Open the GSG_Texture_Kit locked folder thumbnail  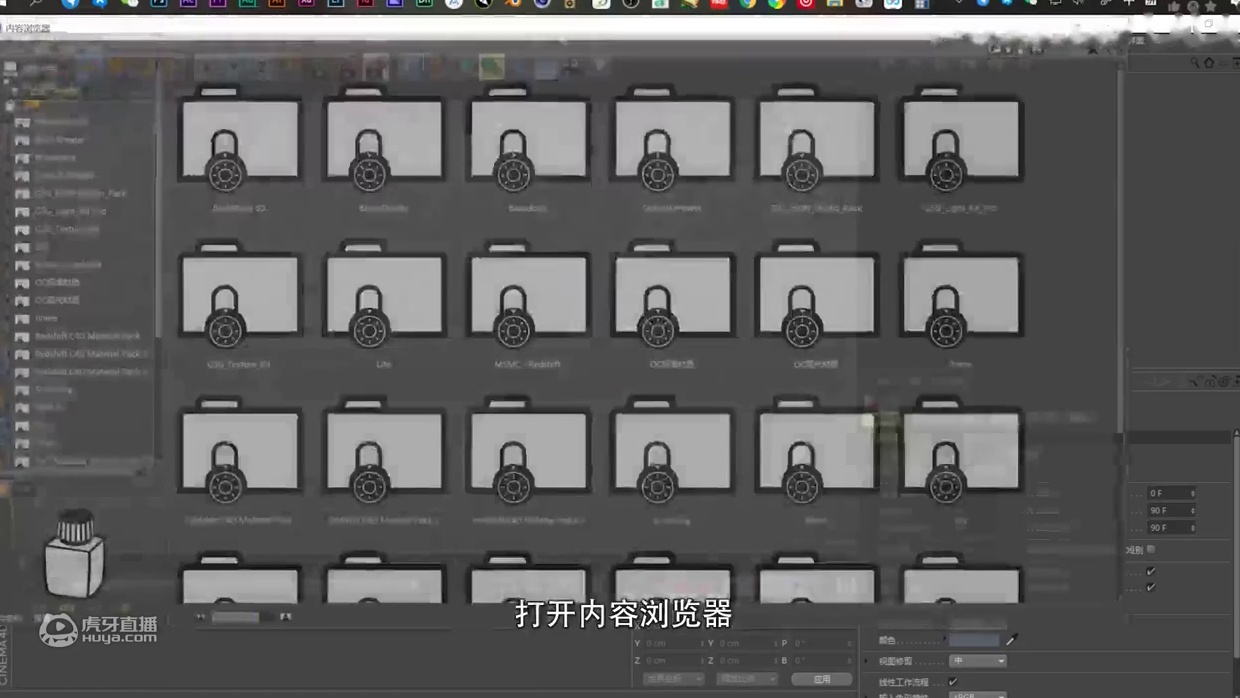tap(240, 294)
